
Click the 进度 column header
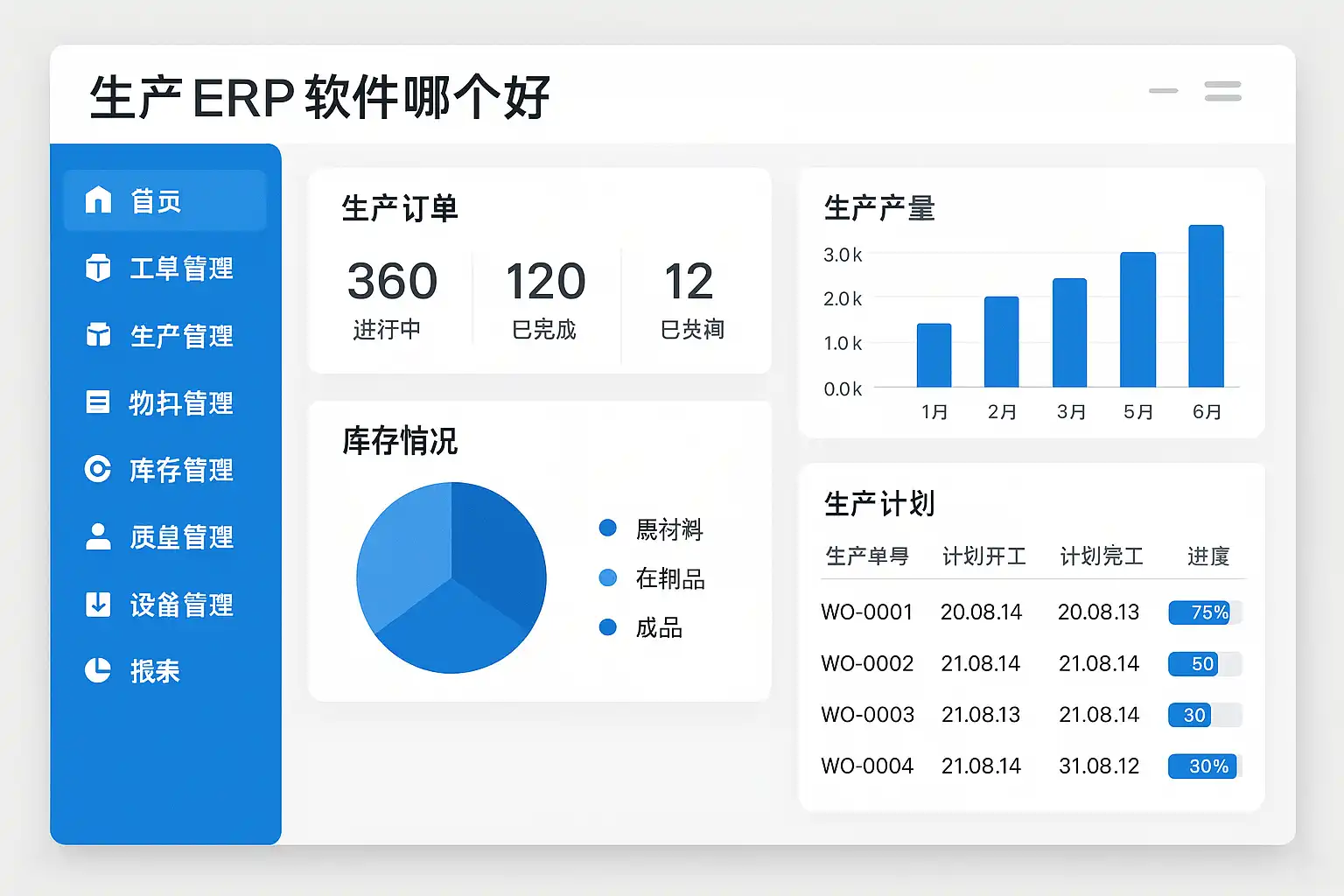pyautogui.click(x=1208, y=556)
